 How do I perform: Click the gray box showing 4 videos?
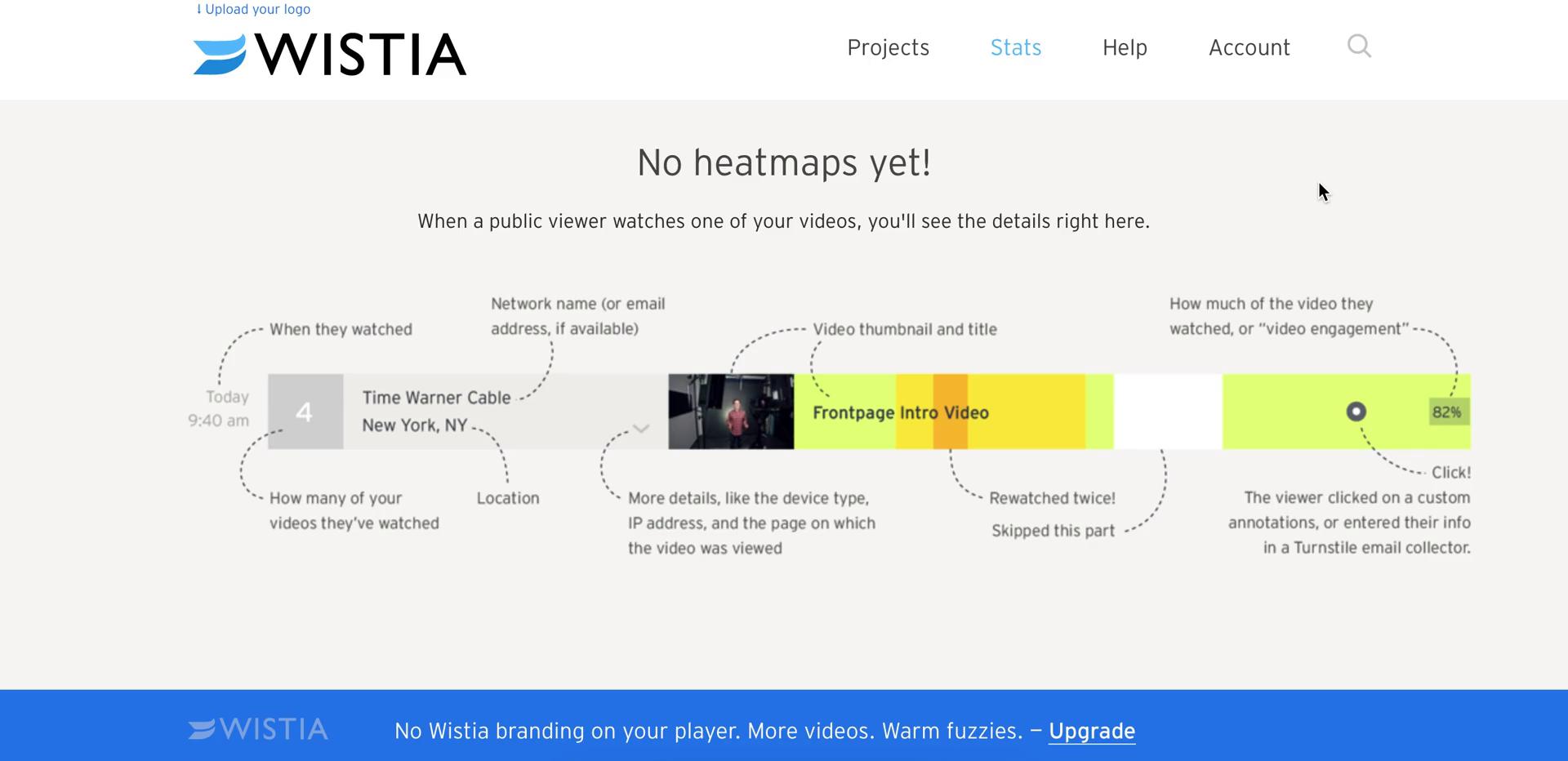(305, 412)
